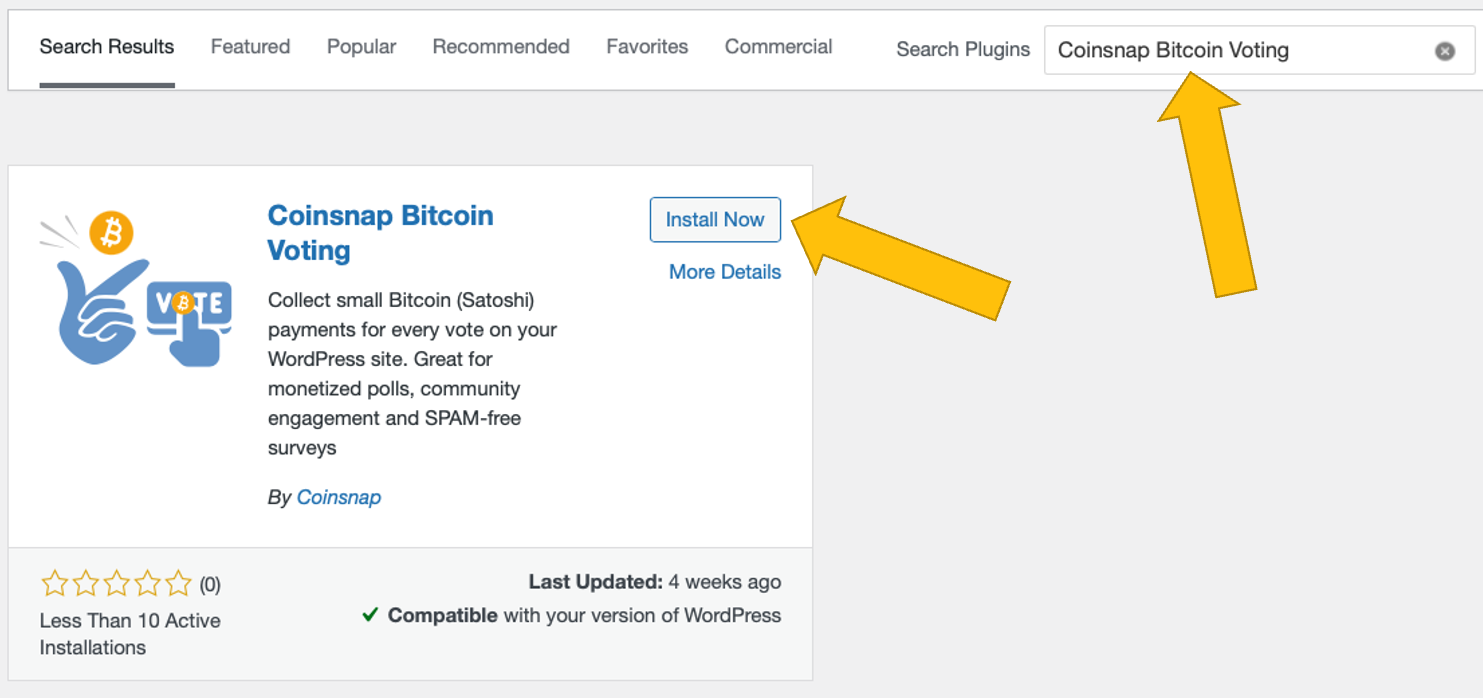Click the fourth rating star
The height and width of the screenshot is (698, 1483).
point(147,583)
